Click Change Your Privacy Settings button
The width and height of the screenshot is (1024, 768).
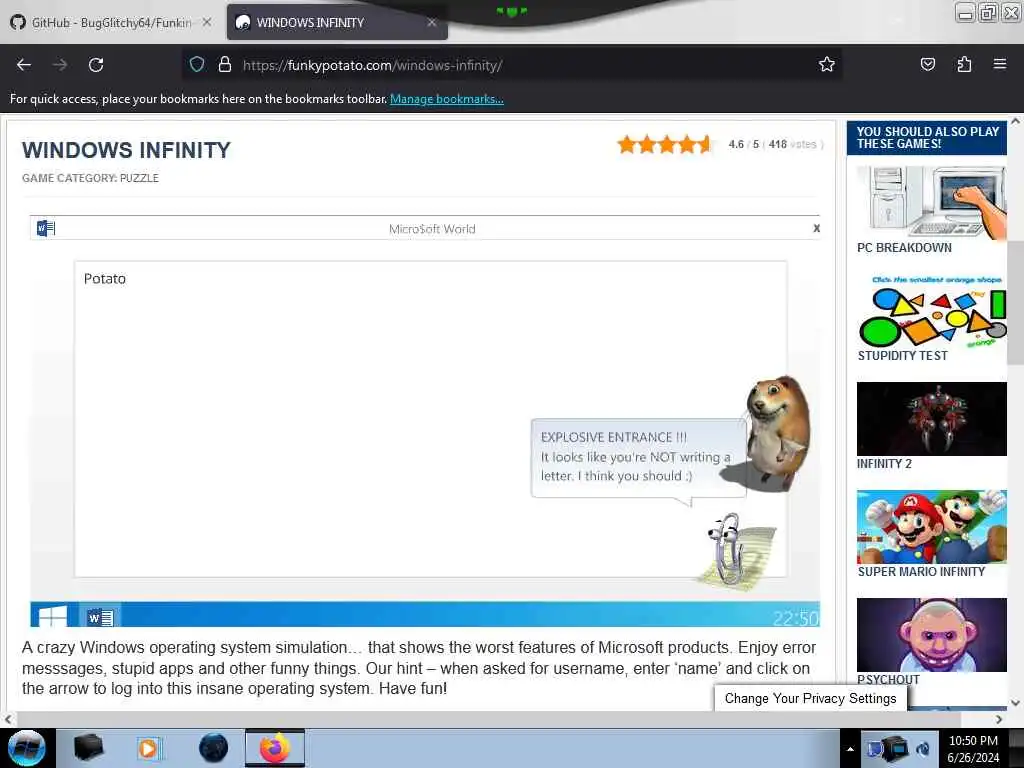pos(810,698)
